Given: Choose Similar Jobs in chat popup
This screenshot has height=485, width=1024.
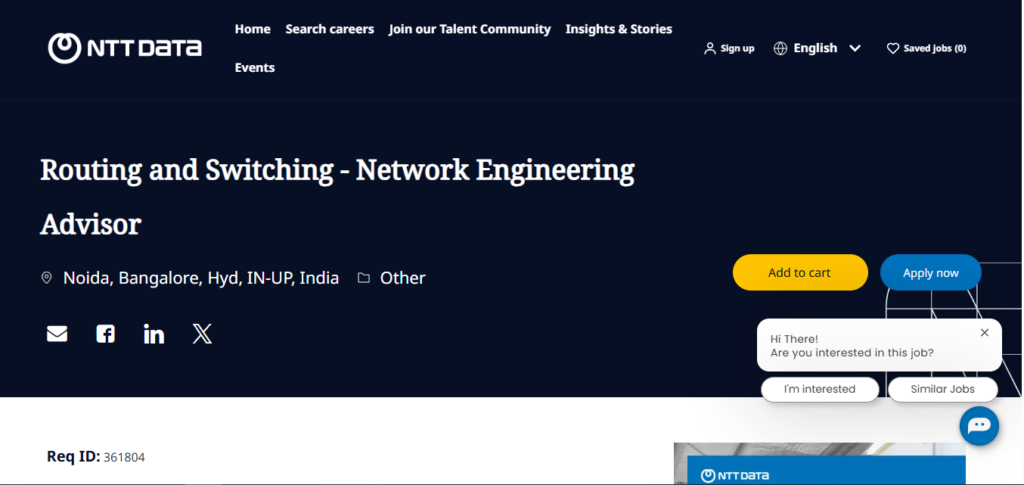Looking at the screenshot, I should coord(942,389).
